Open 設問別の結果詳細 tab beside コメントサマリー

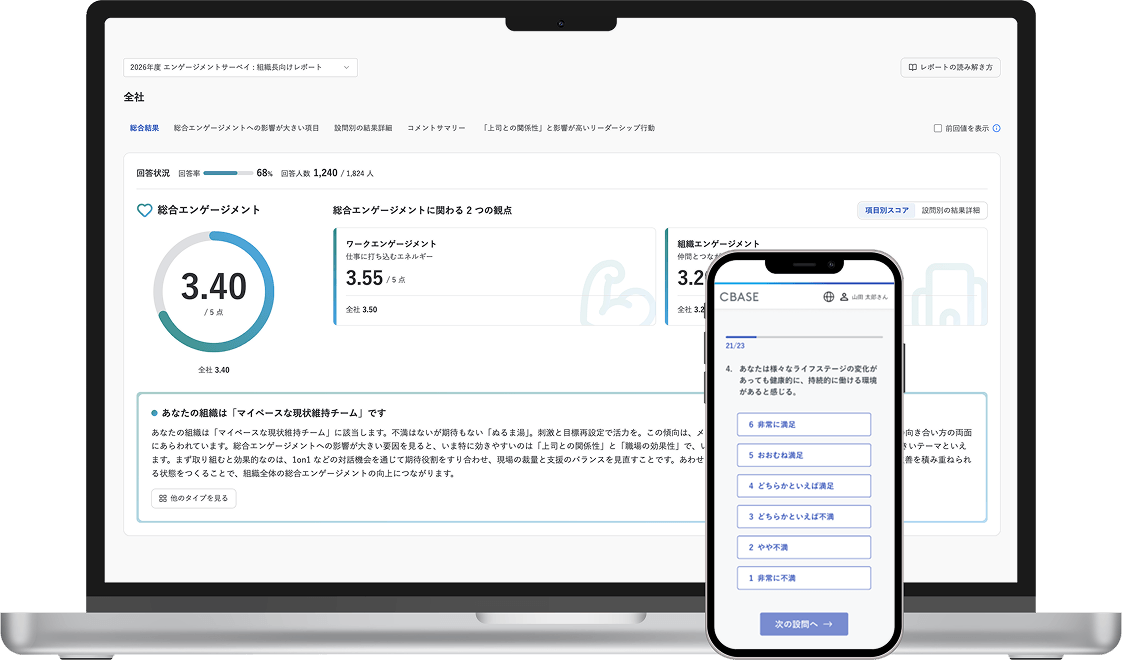363,128
